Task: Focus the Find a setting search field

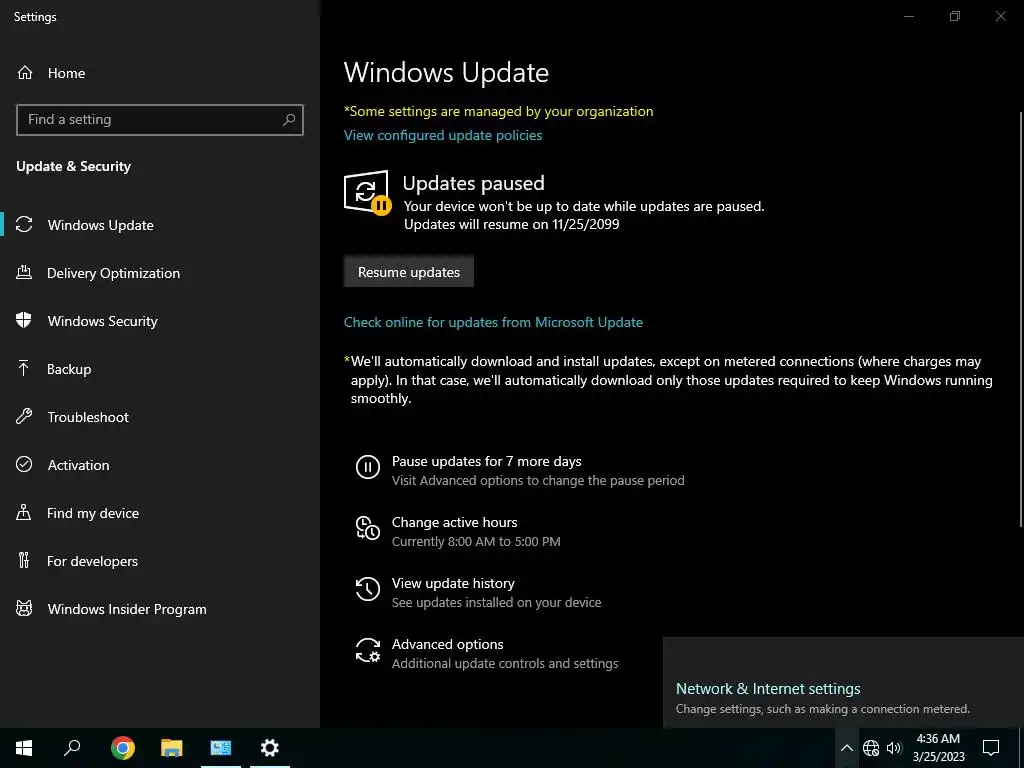Action: 160,120
